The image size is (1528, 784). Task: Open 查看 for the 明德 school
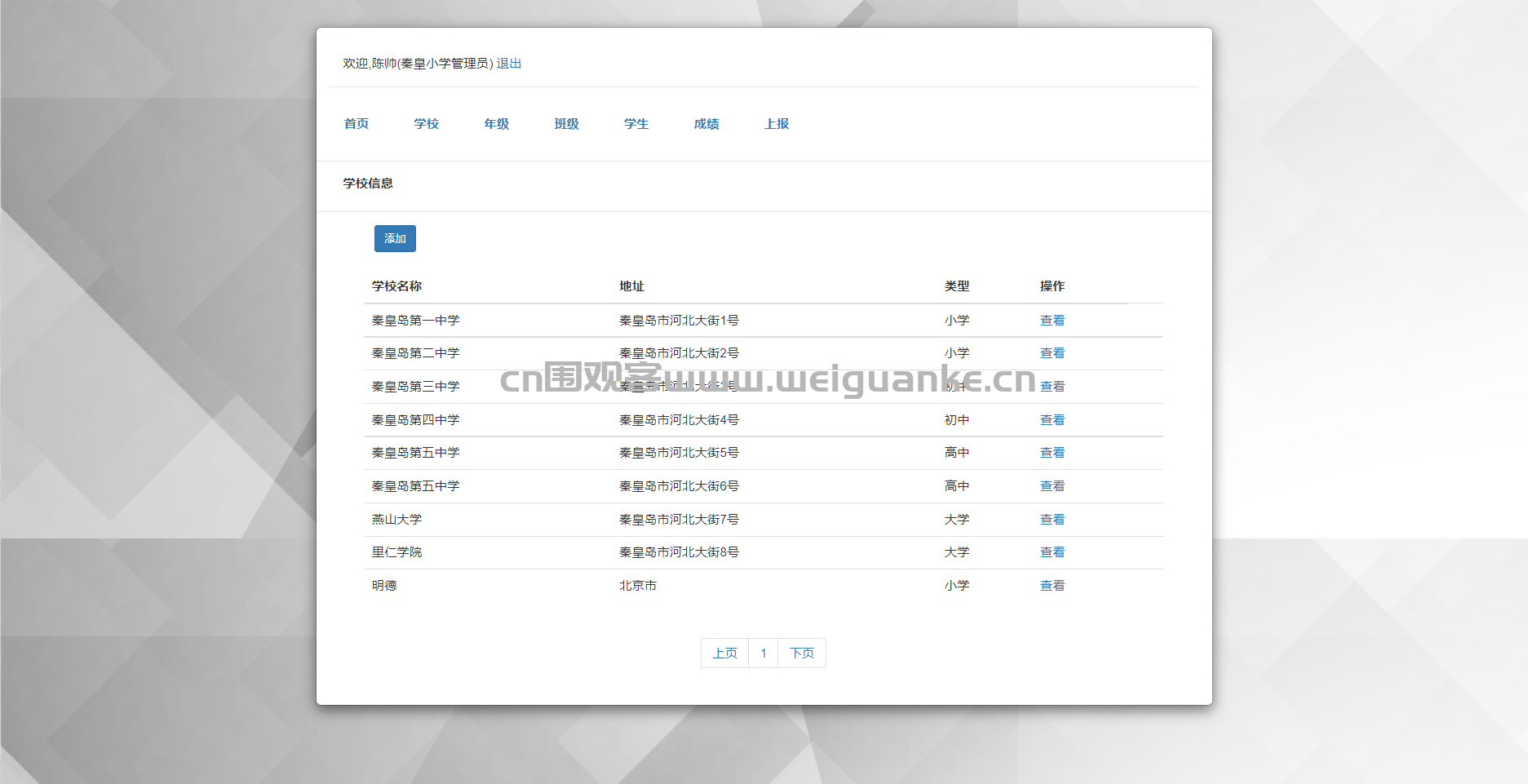[1052, 586]
